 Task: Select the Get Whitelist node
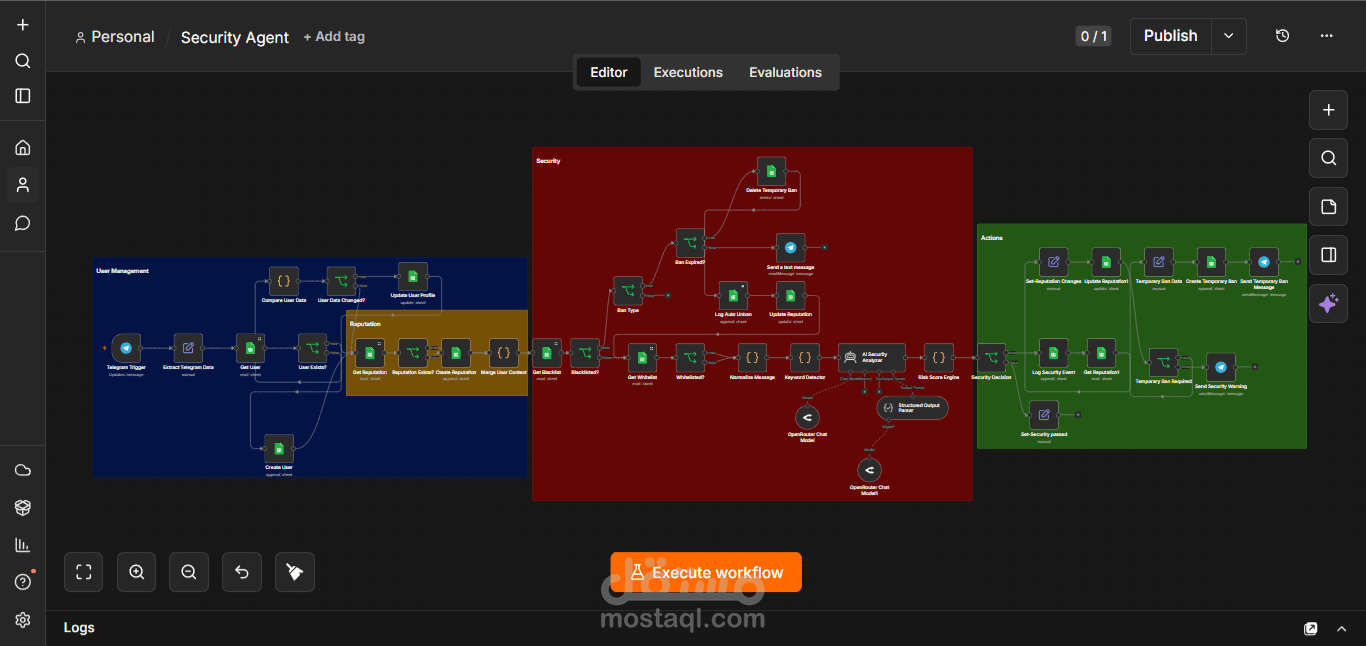pyautogui.click(x=642, y=358)
